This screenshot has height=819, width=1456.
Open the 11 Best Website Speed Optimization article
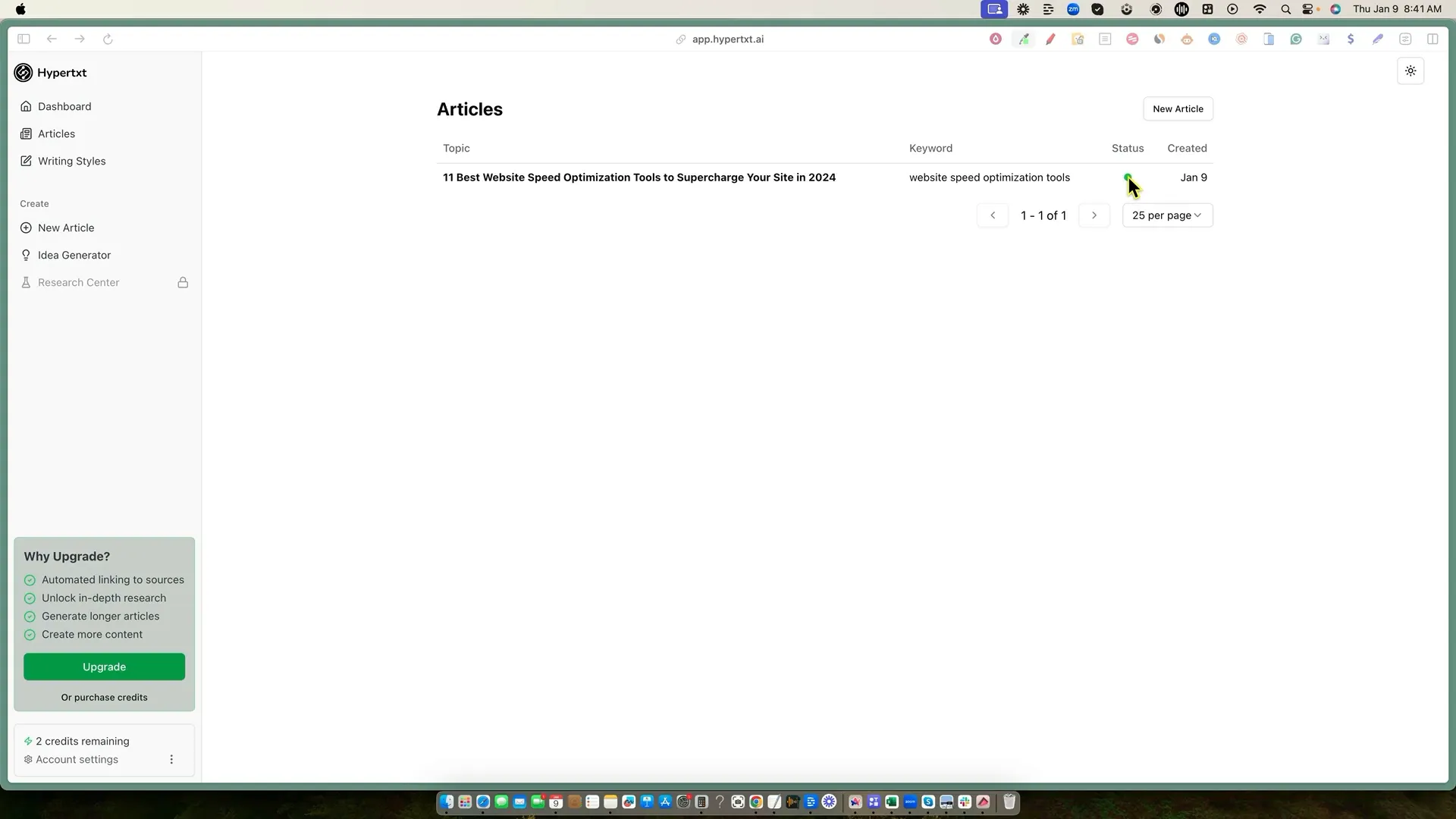point(639,177)
